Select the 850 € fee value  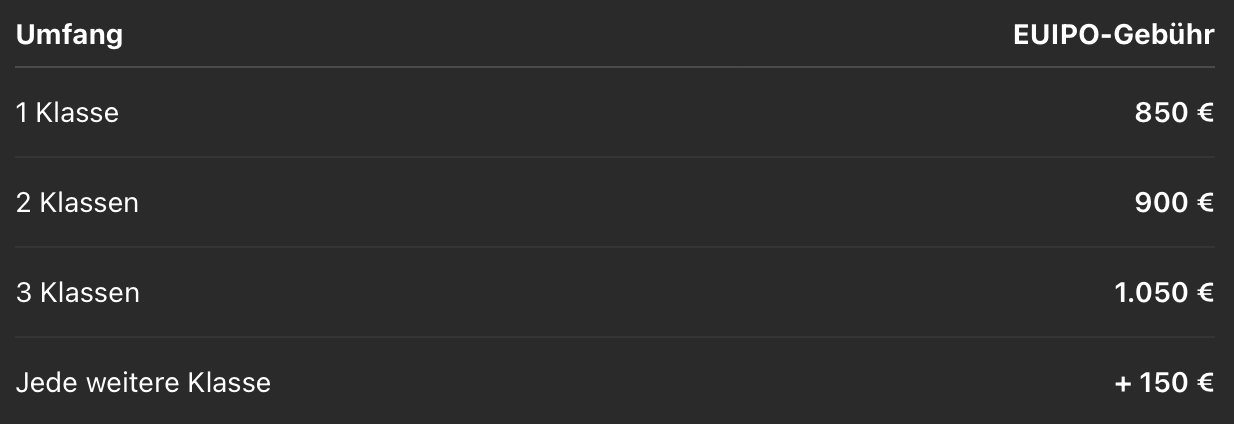coord(1174,113)
